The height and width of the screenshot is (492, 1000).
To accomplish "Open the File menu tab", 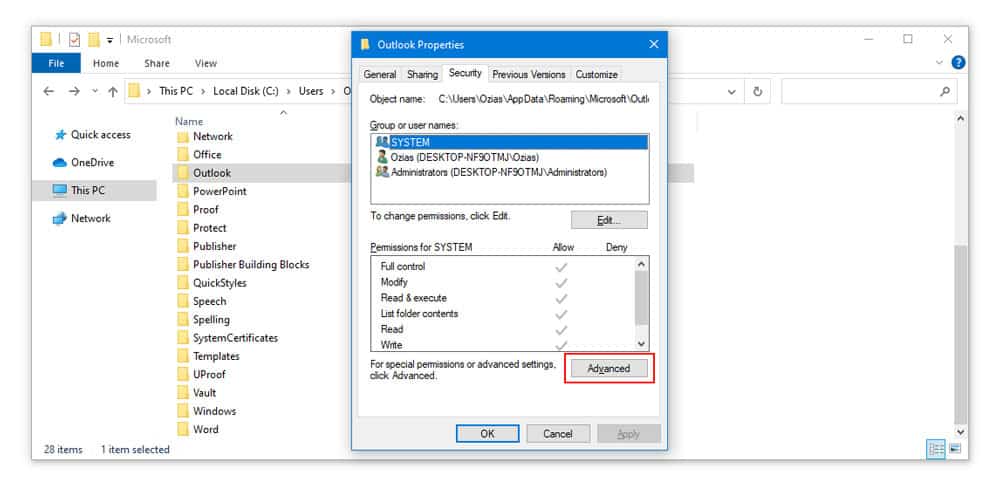I will click(56, 63).
